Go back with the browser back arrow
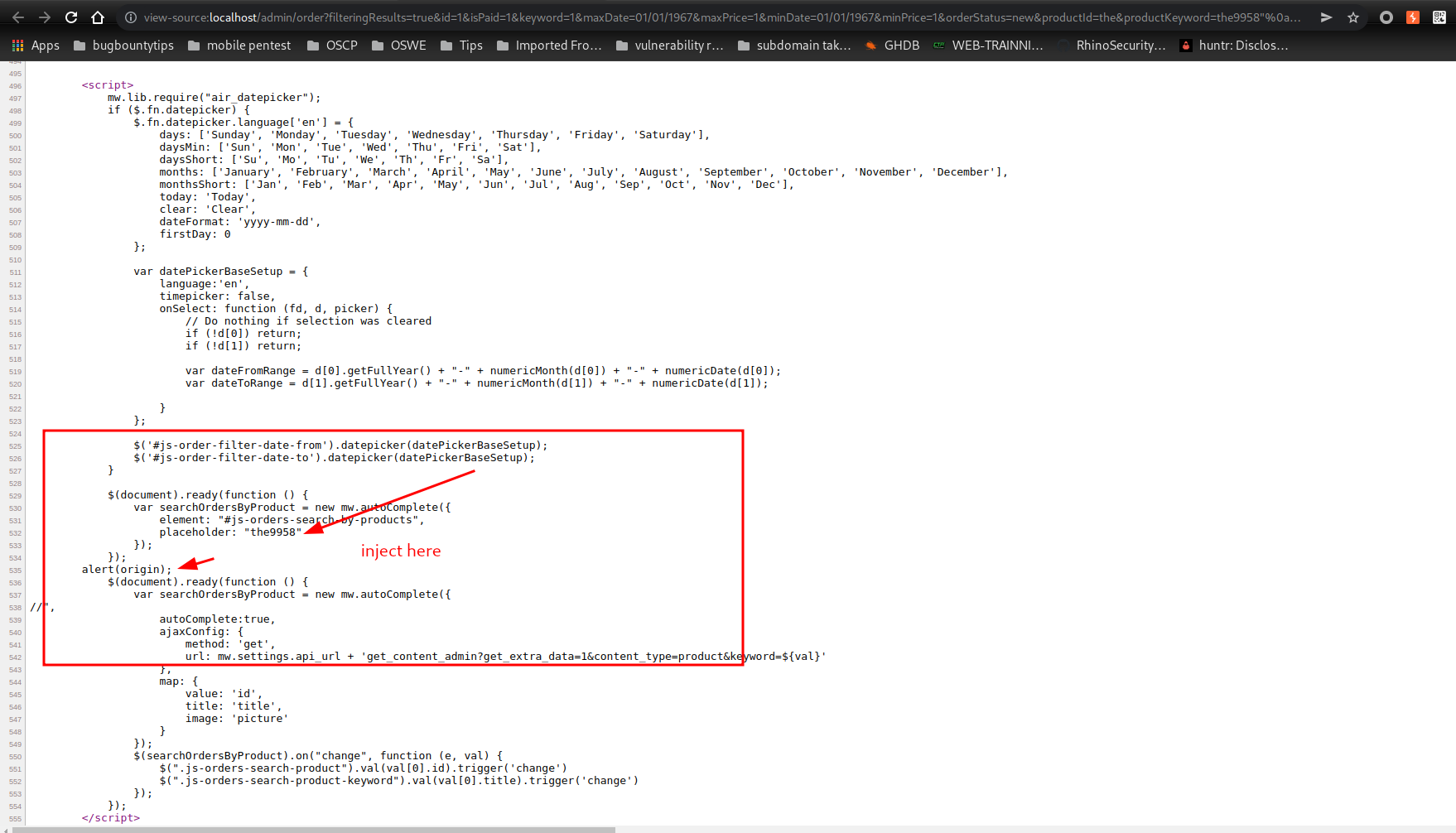Image resolution: width=1456 pixels, height=833 pixels. [x=17, y=17]
